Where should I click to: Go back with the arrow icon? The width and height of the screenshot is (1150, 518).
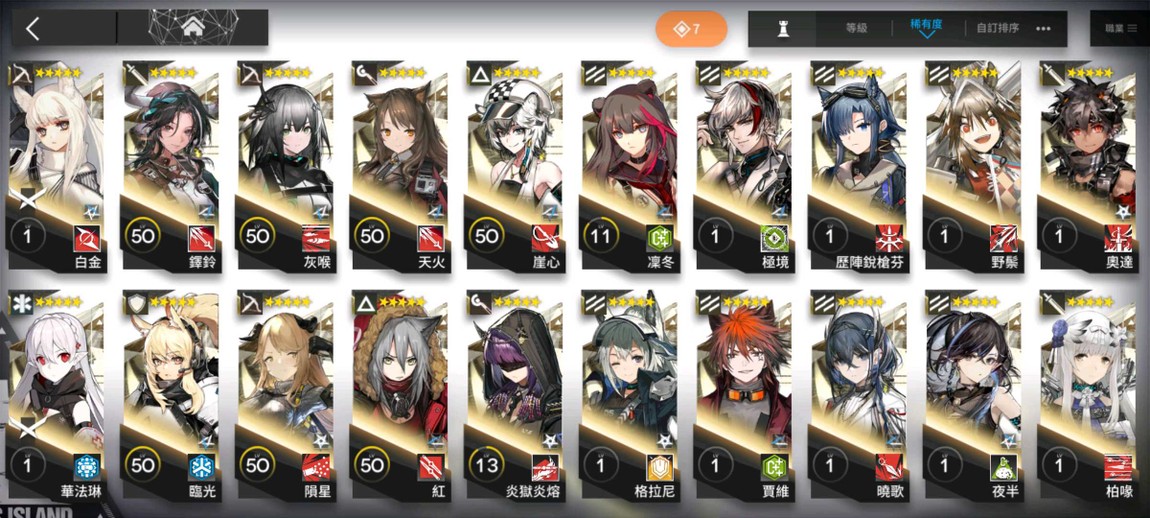pyautogui.click(x=32, y=29)
